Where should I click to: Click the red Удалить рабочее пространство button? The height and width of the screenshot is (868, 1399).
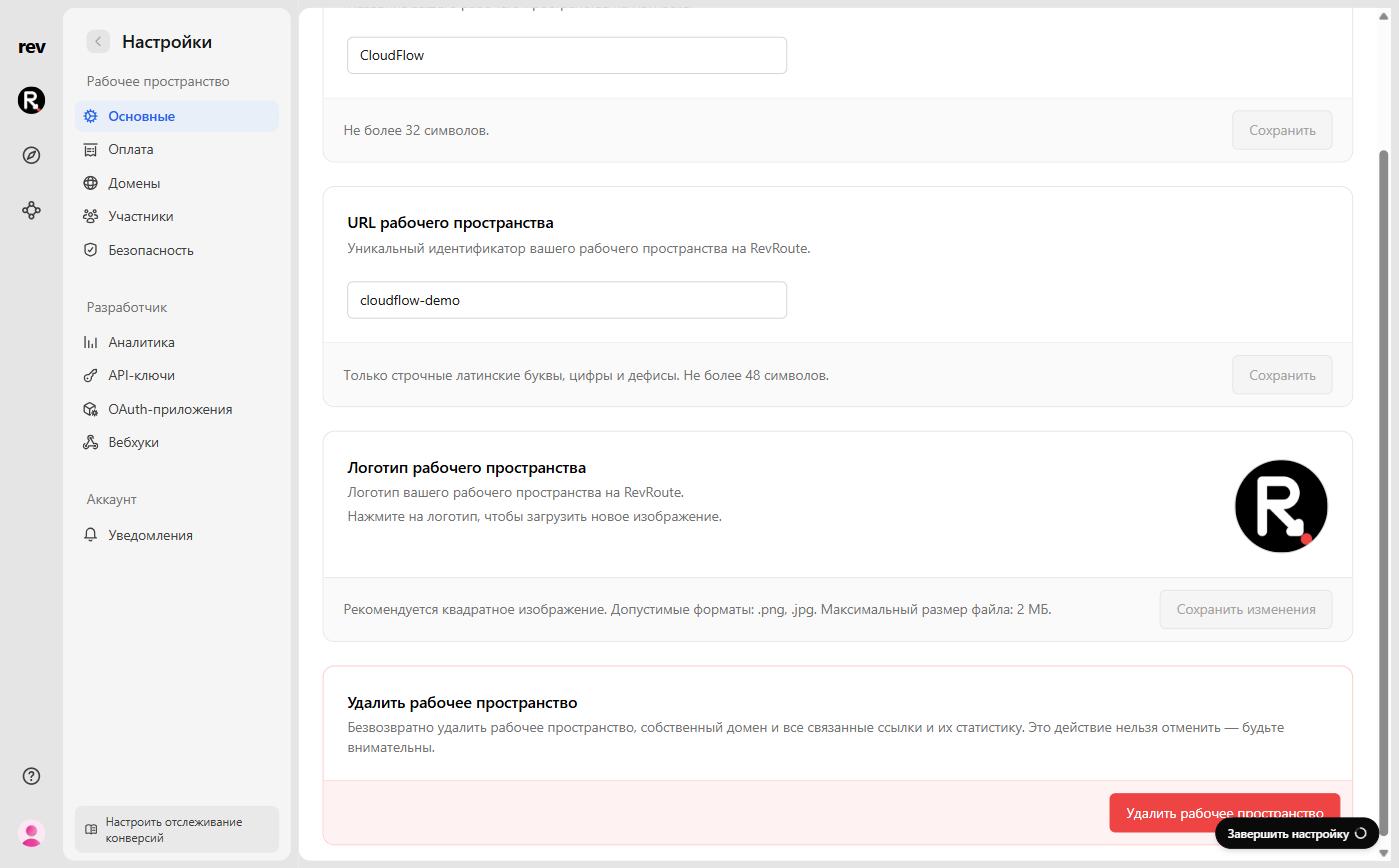1224,813
